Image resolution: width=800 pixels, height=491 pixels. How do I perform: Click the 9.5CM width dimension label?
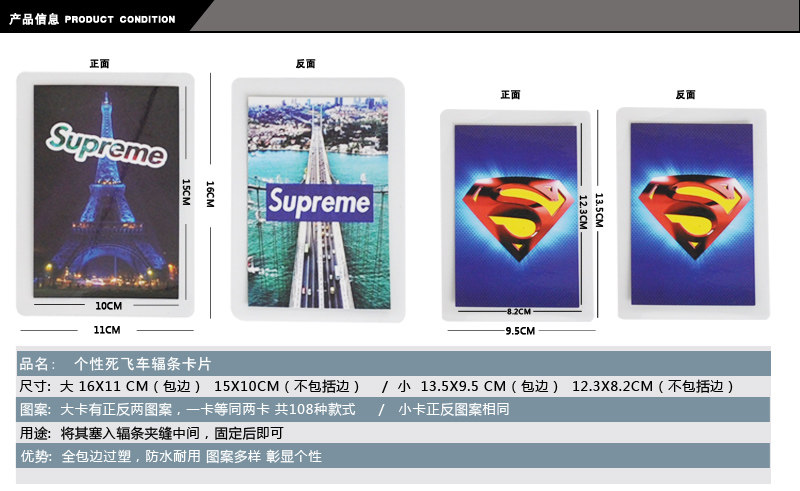point(520,331)
